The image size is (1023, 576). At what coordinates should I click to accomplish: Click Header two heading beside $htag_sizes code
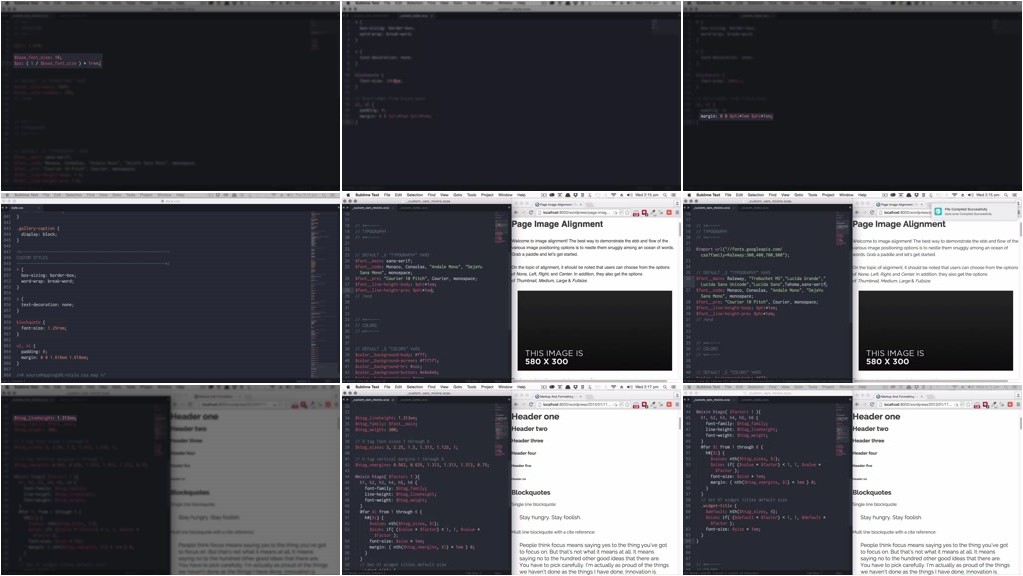530,429
